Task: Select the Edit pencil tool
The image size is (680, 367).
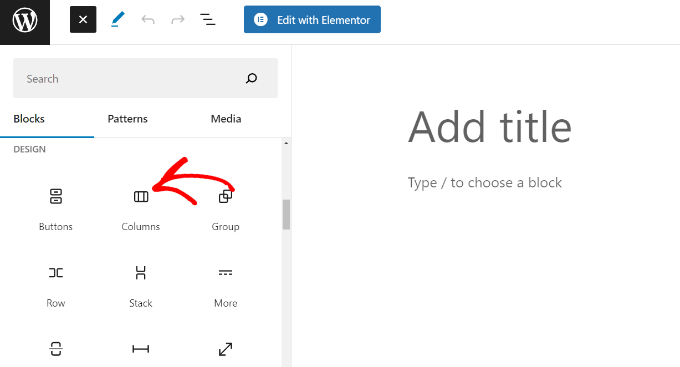Action: 118,20
